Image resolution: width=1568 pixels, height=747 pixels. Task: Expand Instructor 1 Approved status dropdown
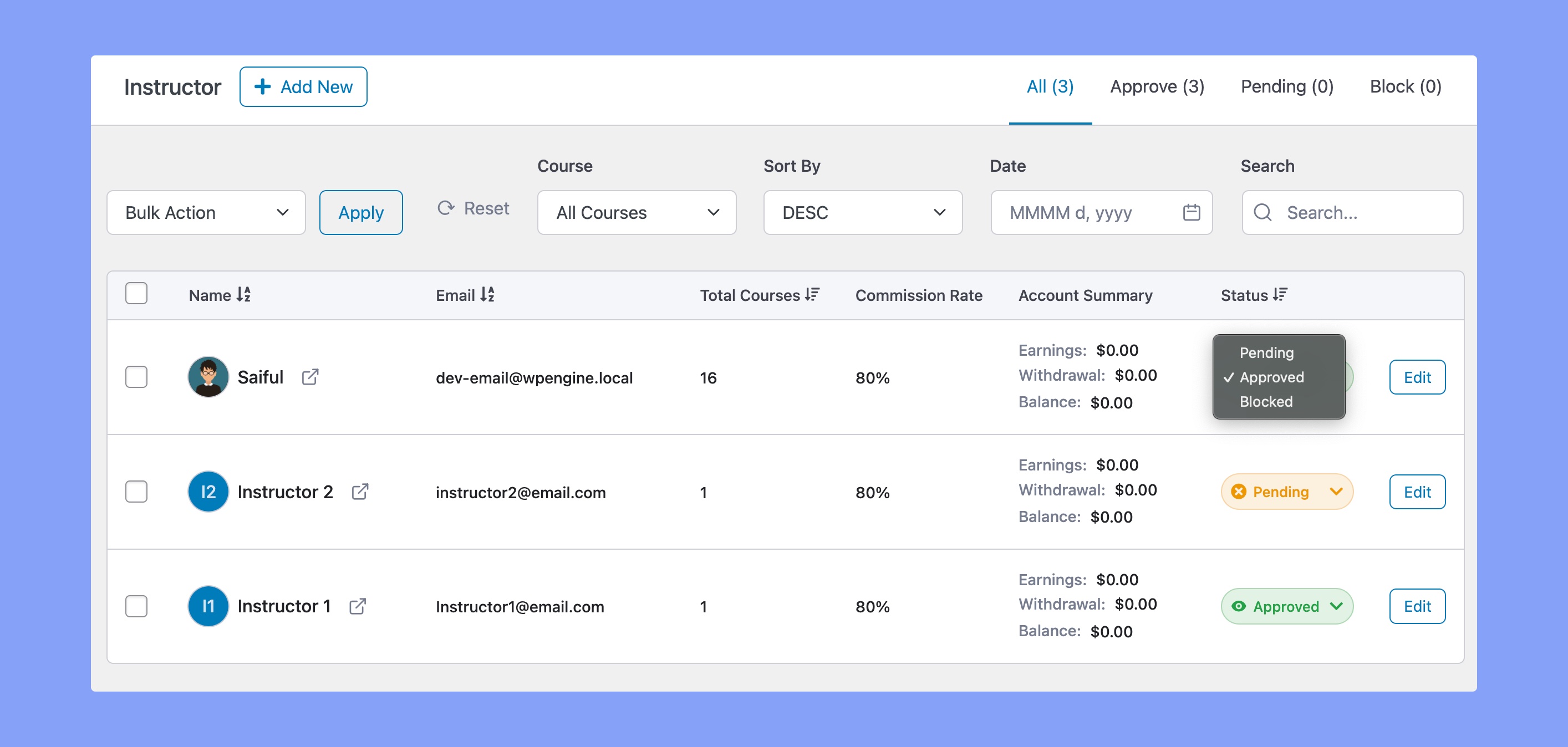click(1287, 606)
